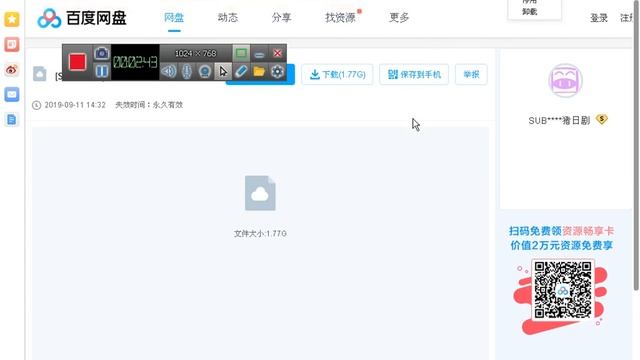Click the yellow star favorites sidebar icon
This screenshot has width=640, height=360.
point(12,19)
